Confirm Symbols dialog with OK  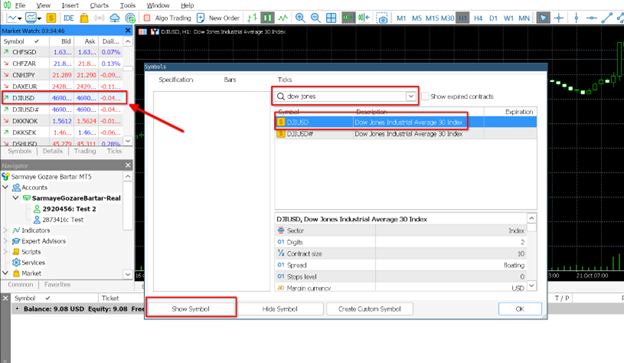(x=520, y=309)
